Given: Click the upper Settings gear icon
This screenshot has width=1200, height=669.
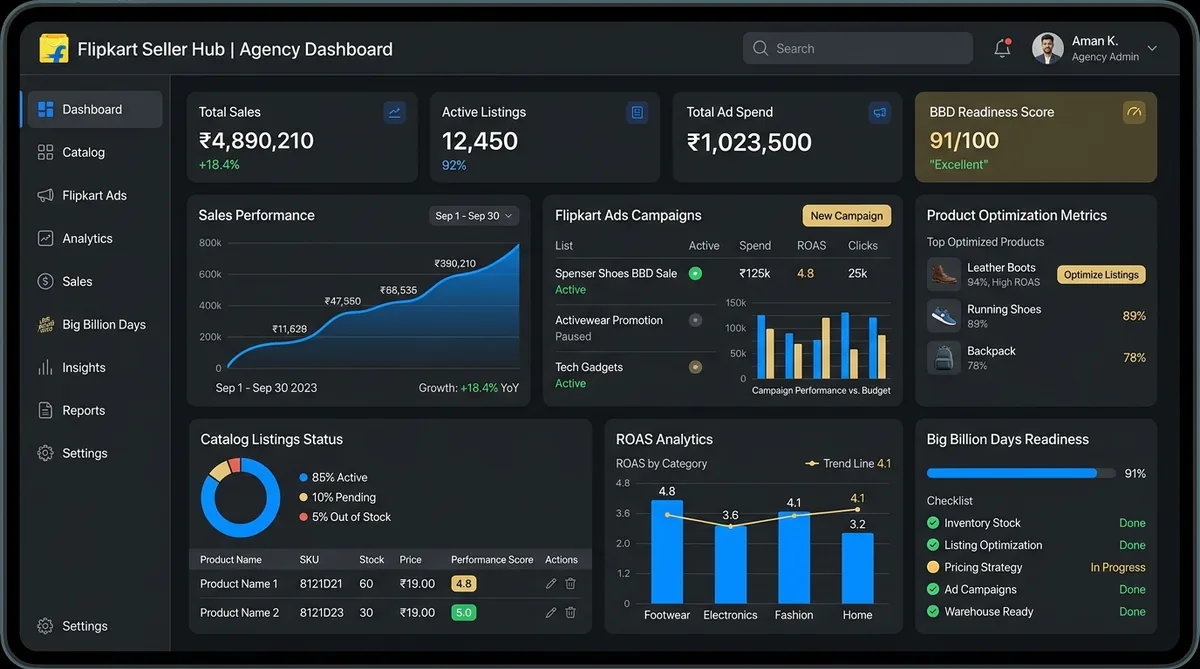Looking at the screenshot, I should (x=45, y=453).
